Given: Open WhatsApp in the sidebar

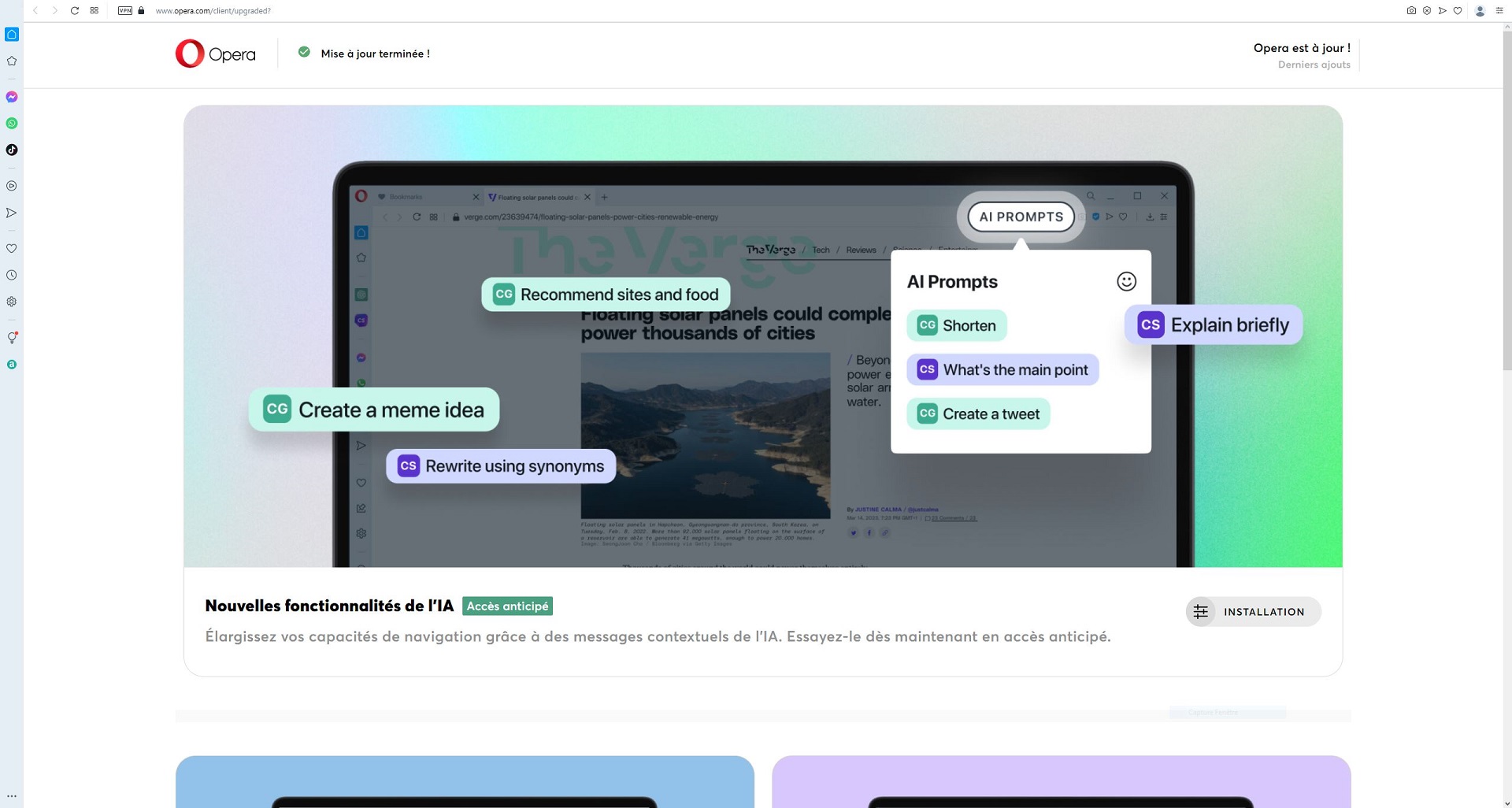Looking at the screenshot, I should click(x=12, y=123).
